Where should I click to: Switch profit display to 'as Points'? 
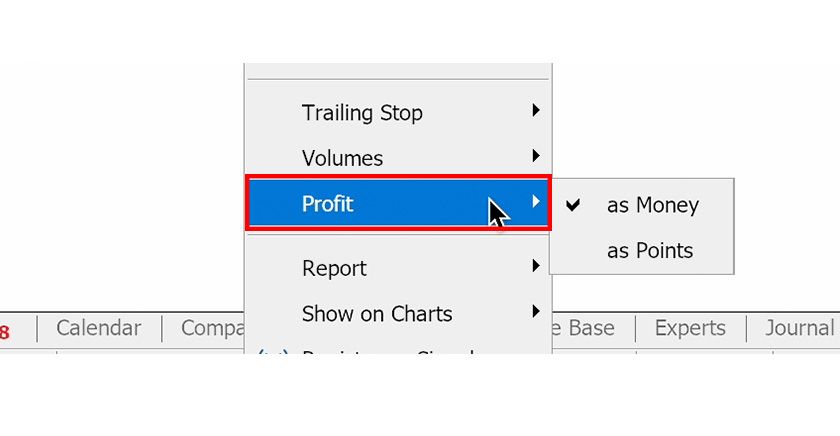[649, 250]
